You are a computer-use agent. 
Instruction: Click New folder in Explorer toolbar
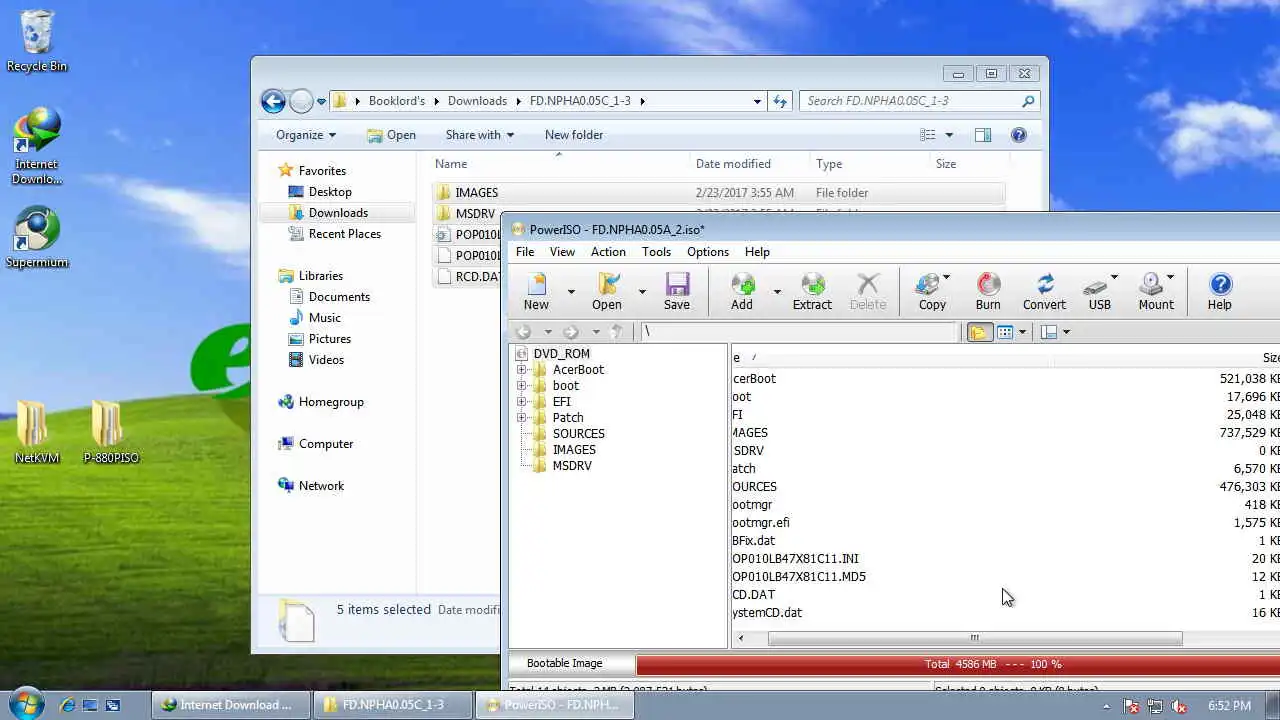(x=574, y=135)
